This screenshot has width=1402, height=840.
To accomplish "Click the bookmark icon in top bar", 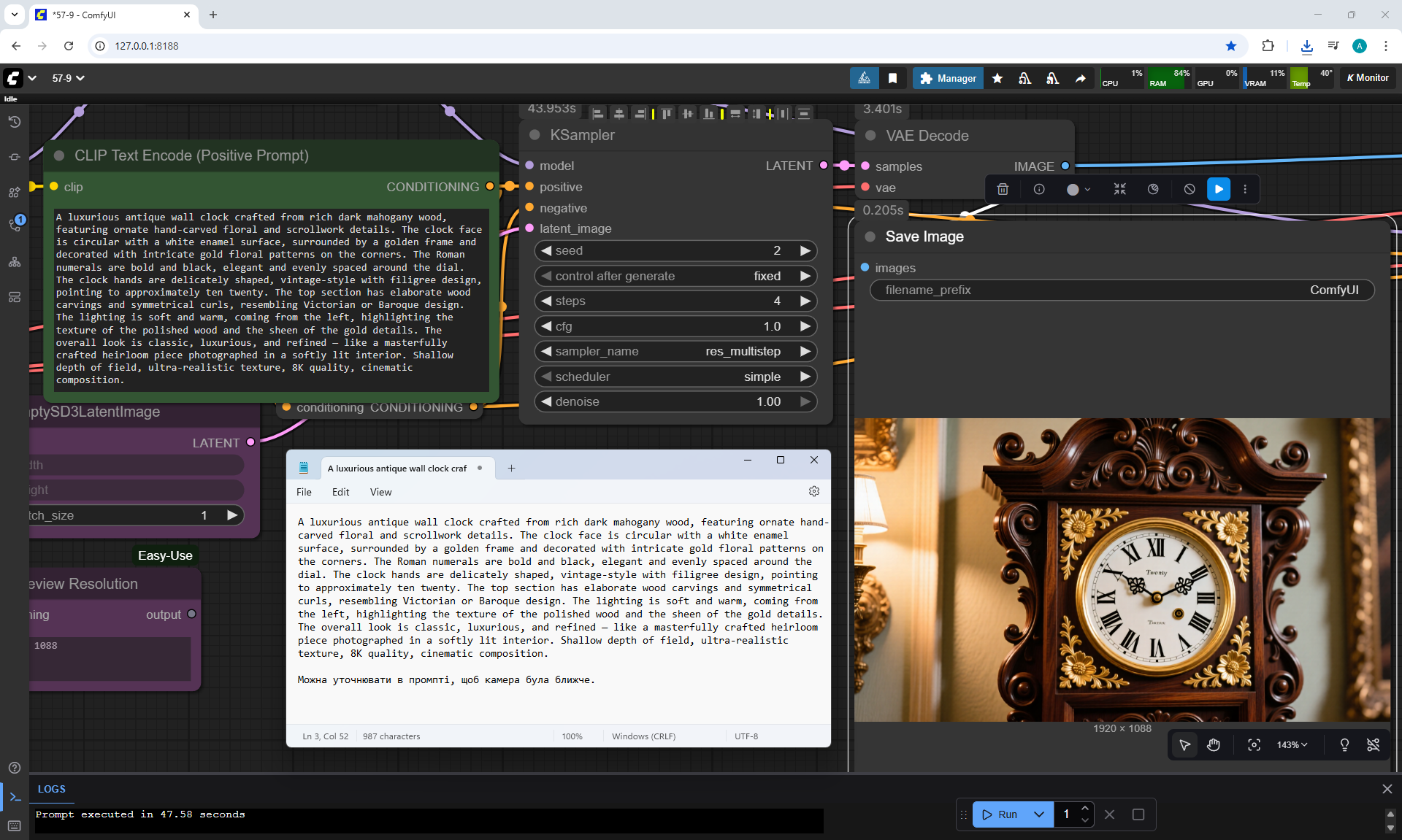I will (892, 78).
